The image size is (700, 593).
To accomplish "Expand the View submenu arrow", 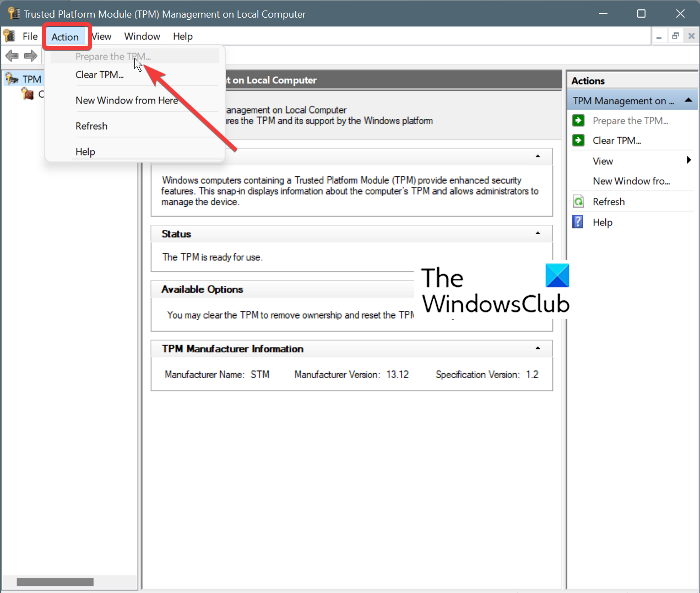I will [x=689, y=160].
